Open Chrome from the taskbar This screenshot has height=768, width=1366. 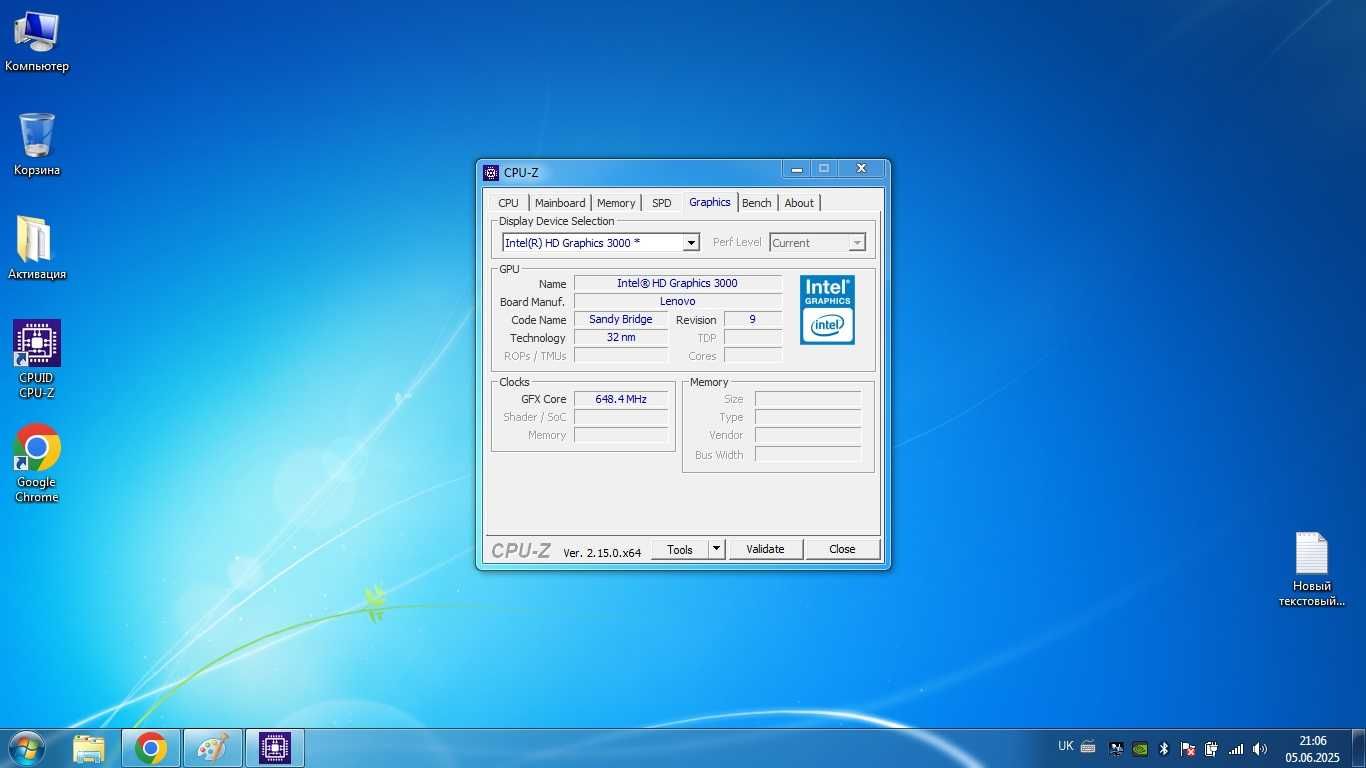tap(151, 748)
